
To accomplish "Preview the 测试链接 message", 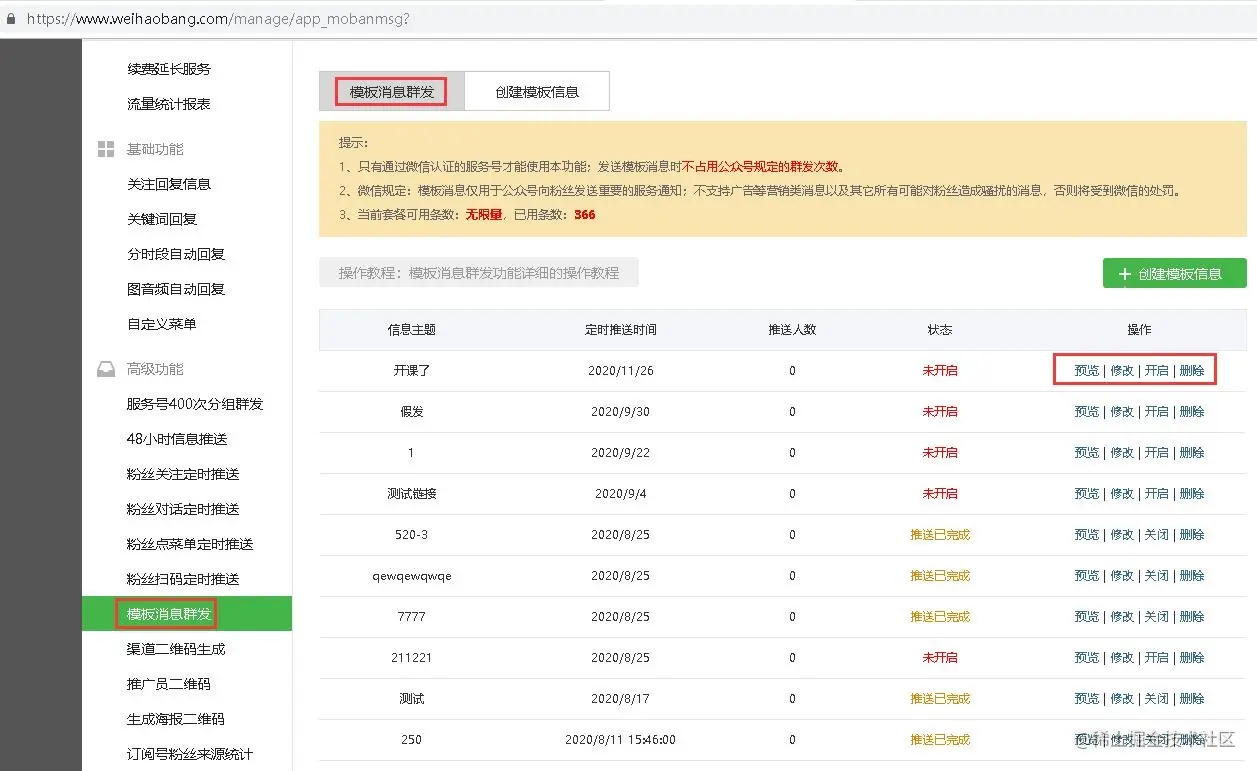I will [x=1087, y=493].
